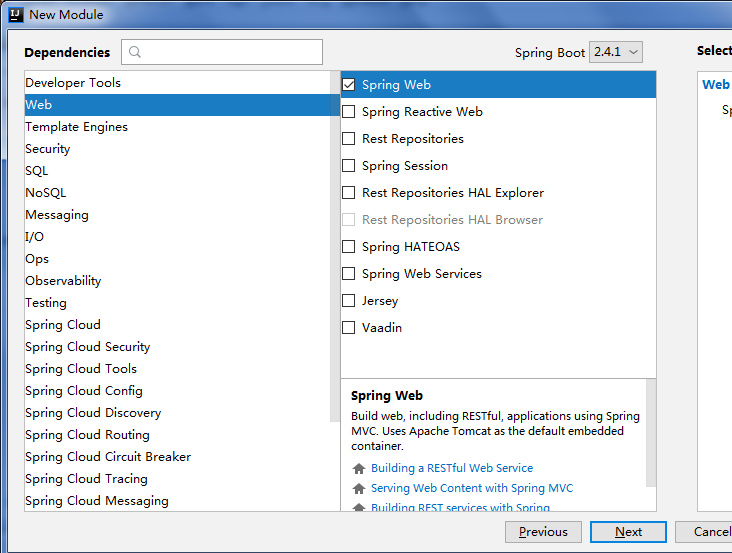The height and width of the screenshot is (553, 732).
Task: Click the IntelliJ IDEA logo in title bar
Action: tap(15, 15)
